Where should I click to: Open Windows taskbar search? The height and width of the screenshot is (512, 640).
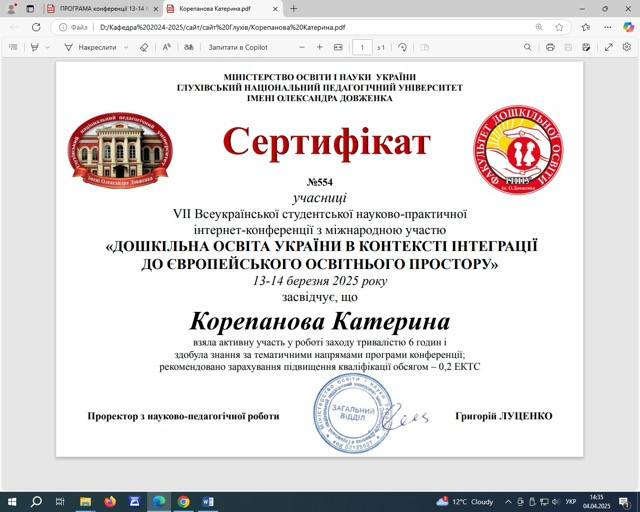click(36, 501)
